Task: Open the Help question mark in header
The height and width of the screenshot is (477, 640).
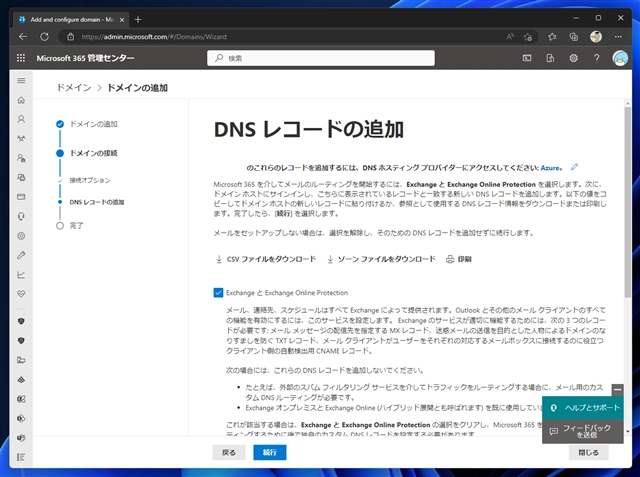Action: tap(597, 58)
